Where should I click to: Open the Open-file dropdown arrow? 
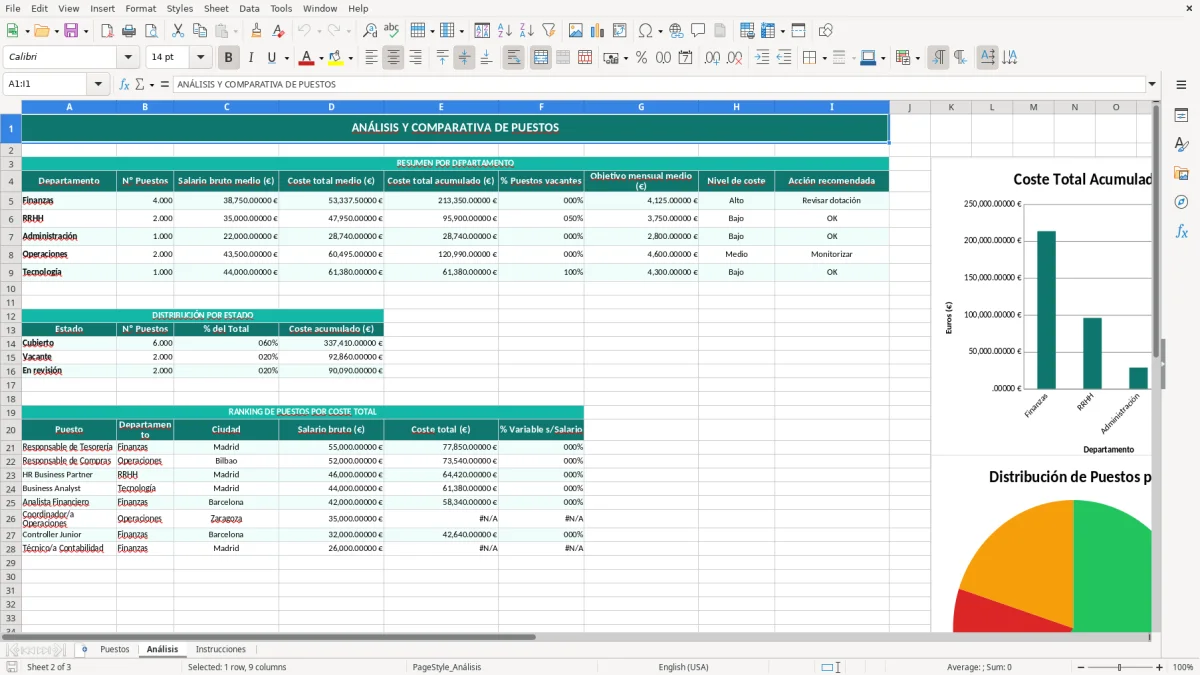click(x=55, y=31)
